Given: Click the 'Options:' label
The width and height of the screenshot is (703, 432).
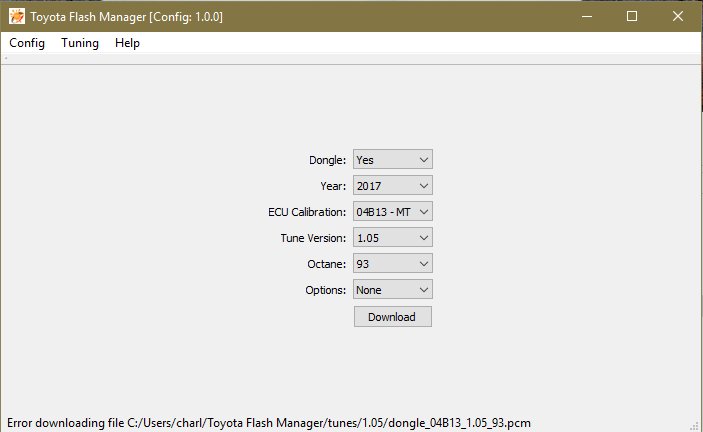Looking at the screenshot, I should click(325, 290).
